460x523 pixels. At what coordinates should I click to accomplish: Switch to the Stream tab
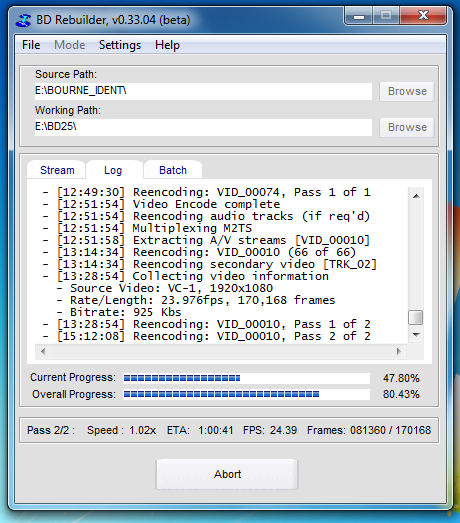[x=57, y=170]
